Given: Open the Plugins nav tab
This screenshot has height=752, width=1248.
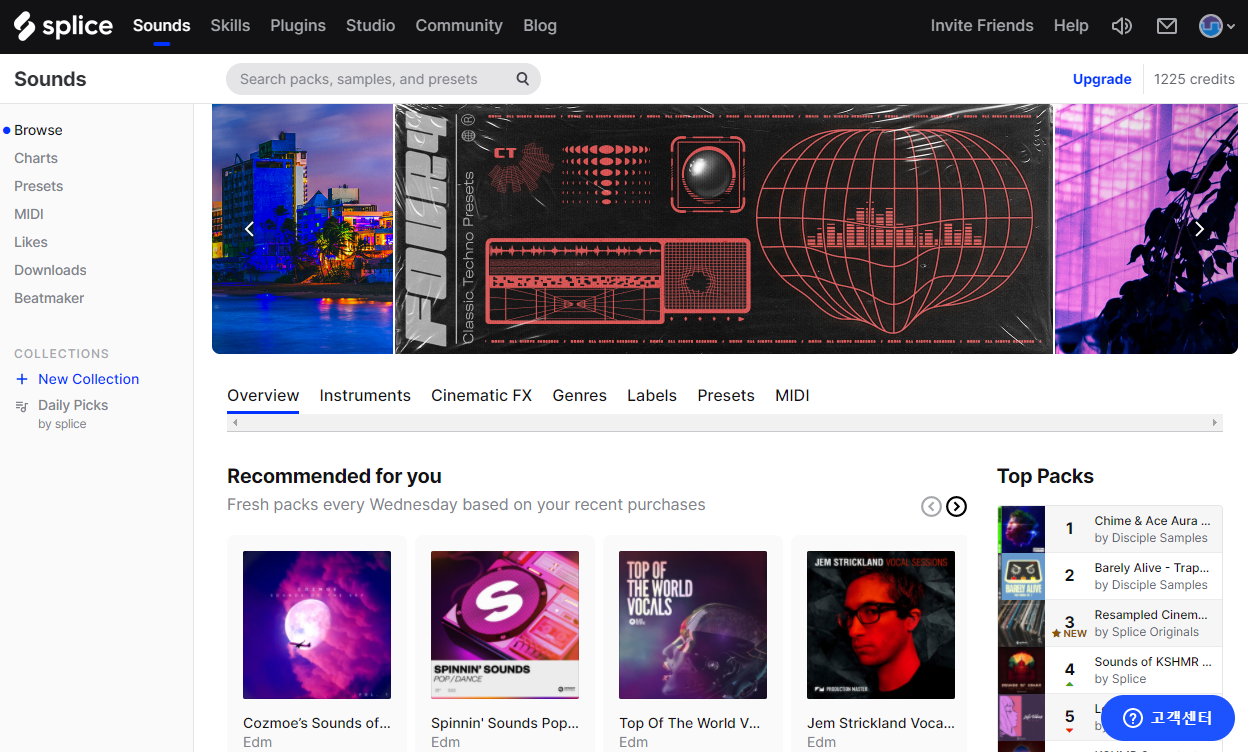Looking at the screenshot, I should [x=298, y=26].
